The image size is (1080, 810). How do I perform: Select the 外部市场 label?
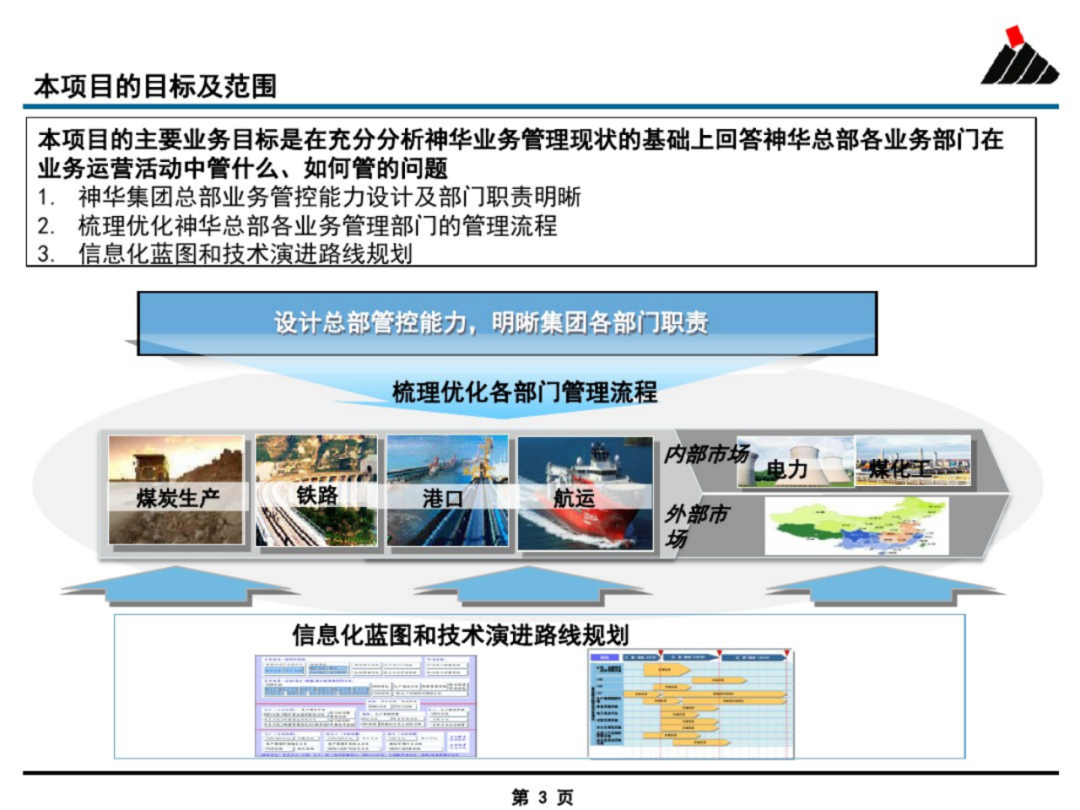coord(696,526)
